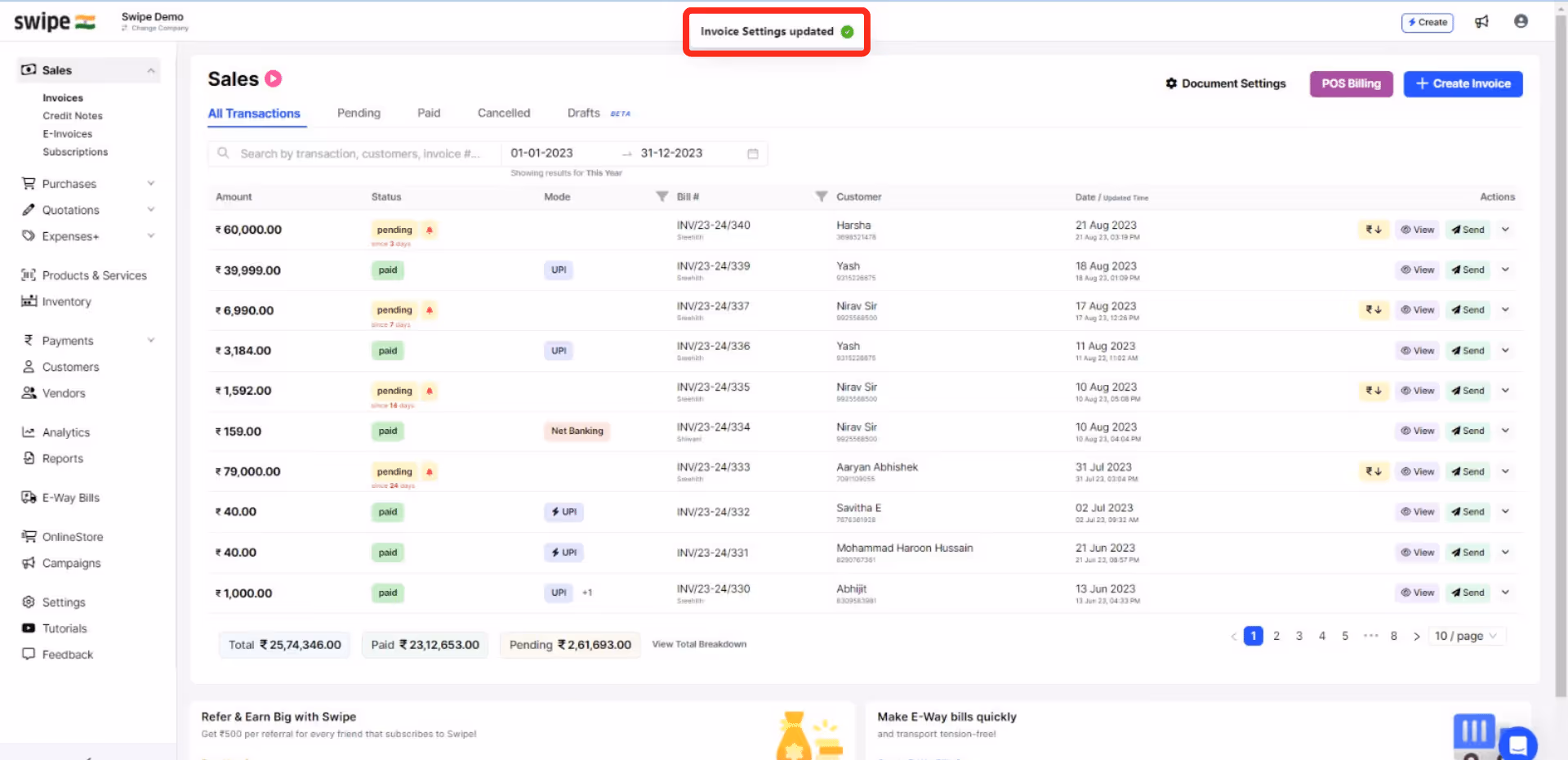Collapse the Sales sidebar section
Screen dimensions: 1568x760
tap(151, 70)
